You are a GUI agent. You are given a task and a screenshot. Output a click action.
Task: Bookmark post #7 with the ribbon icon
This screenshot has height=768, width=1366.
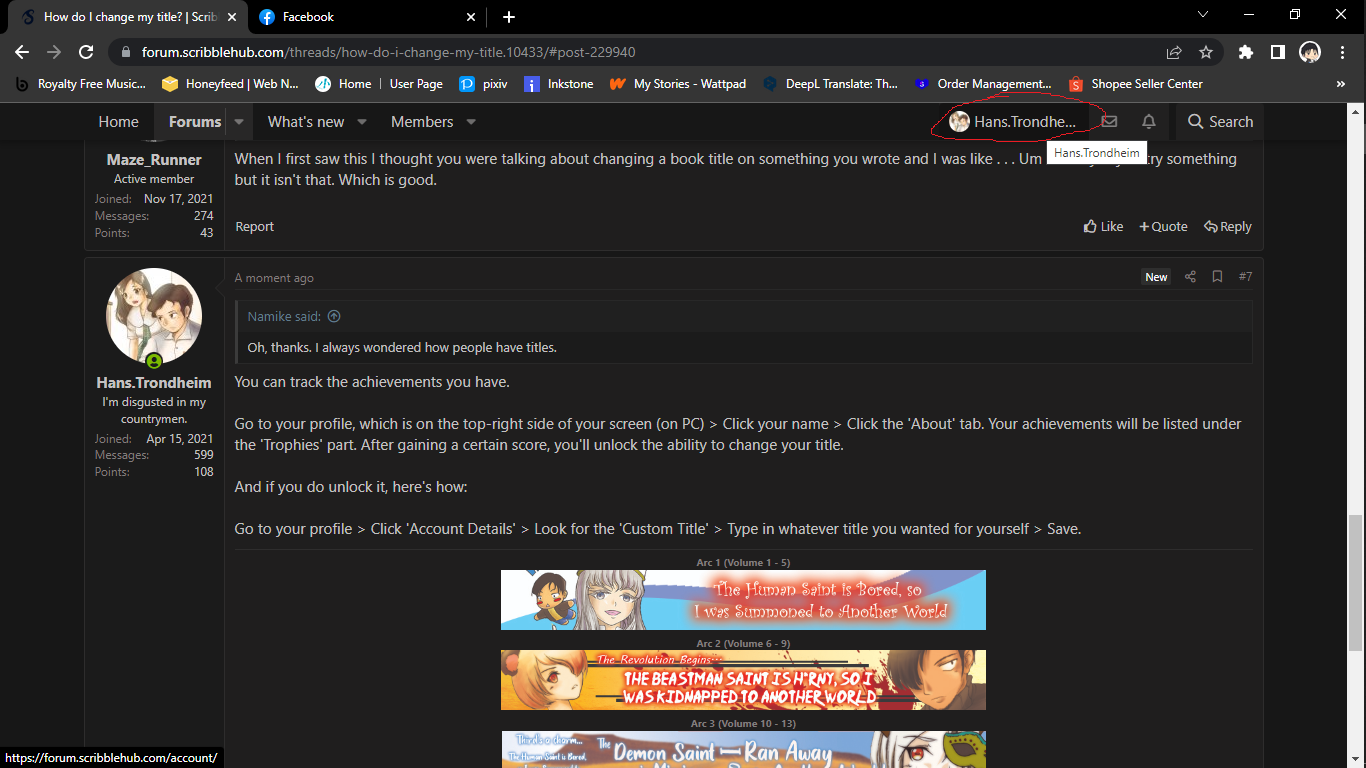pos(1217,277)
